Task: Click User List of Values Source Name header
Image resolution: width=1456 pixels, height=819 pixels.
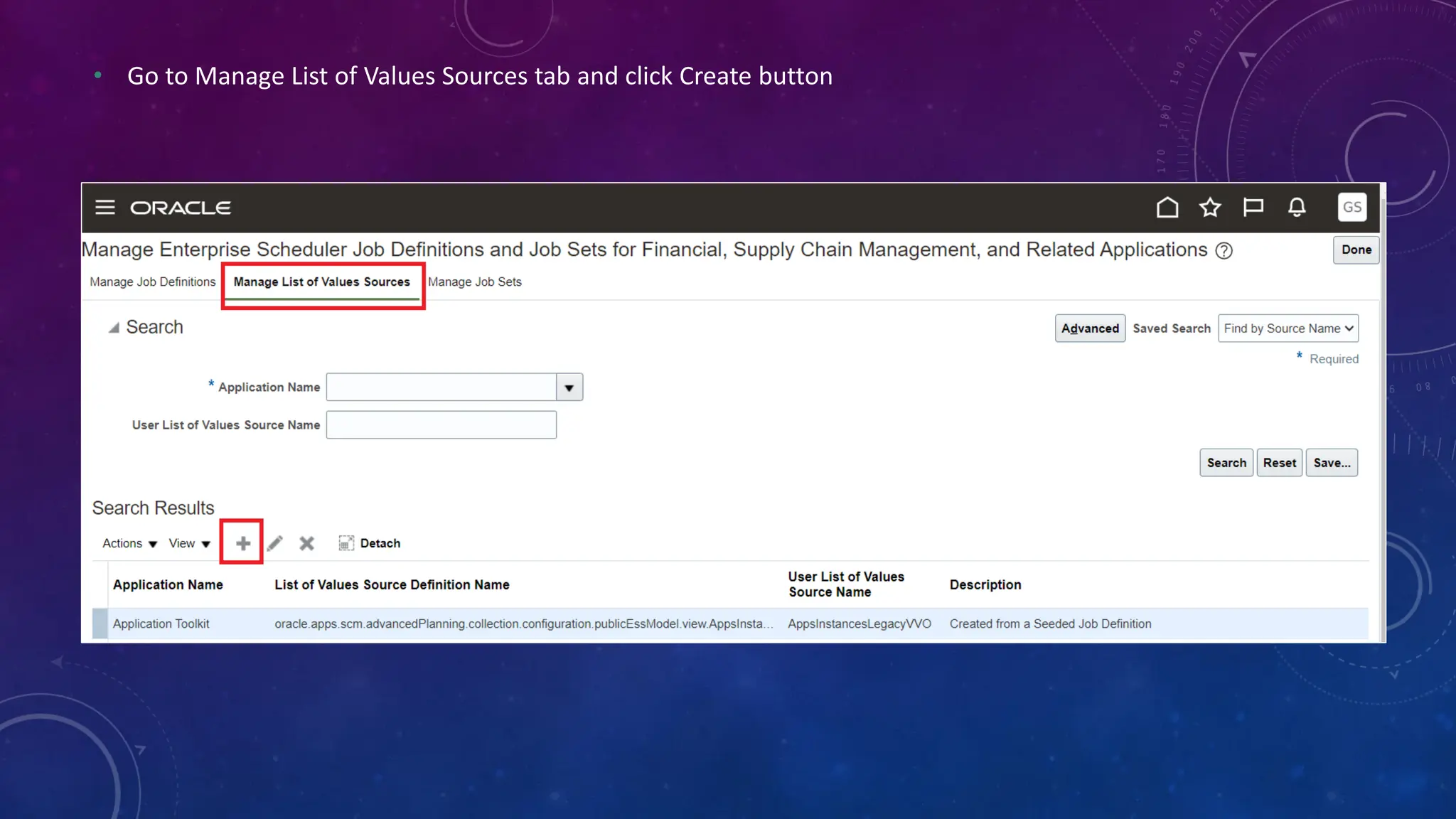Action: (846, 584)
